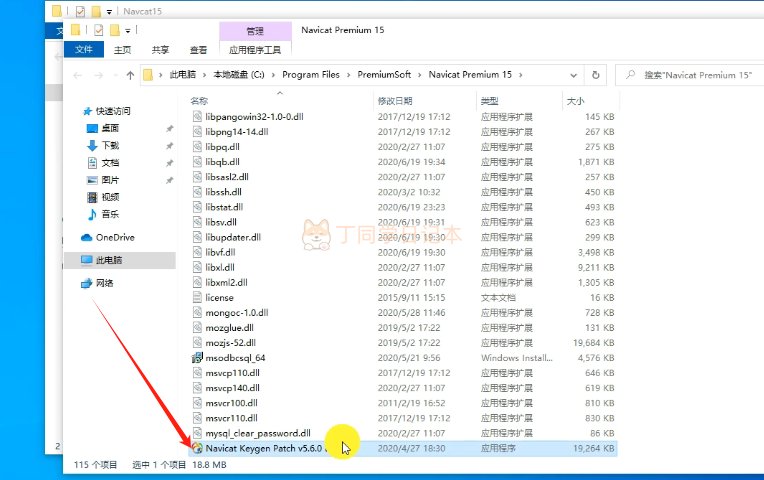Click quick access toolbar properties checkmark icon
The width and height of the screenshot is (764, 480).
point(98,30)
